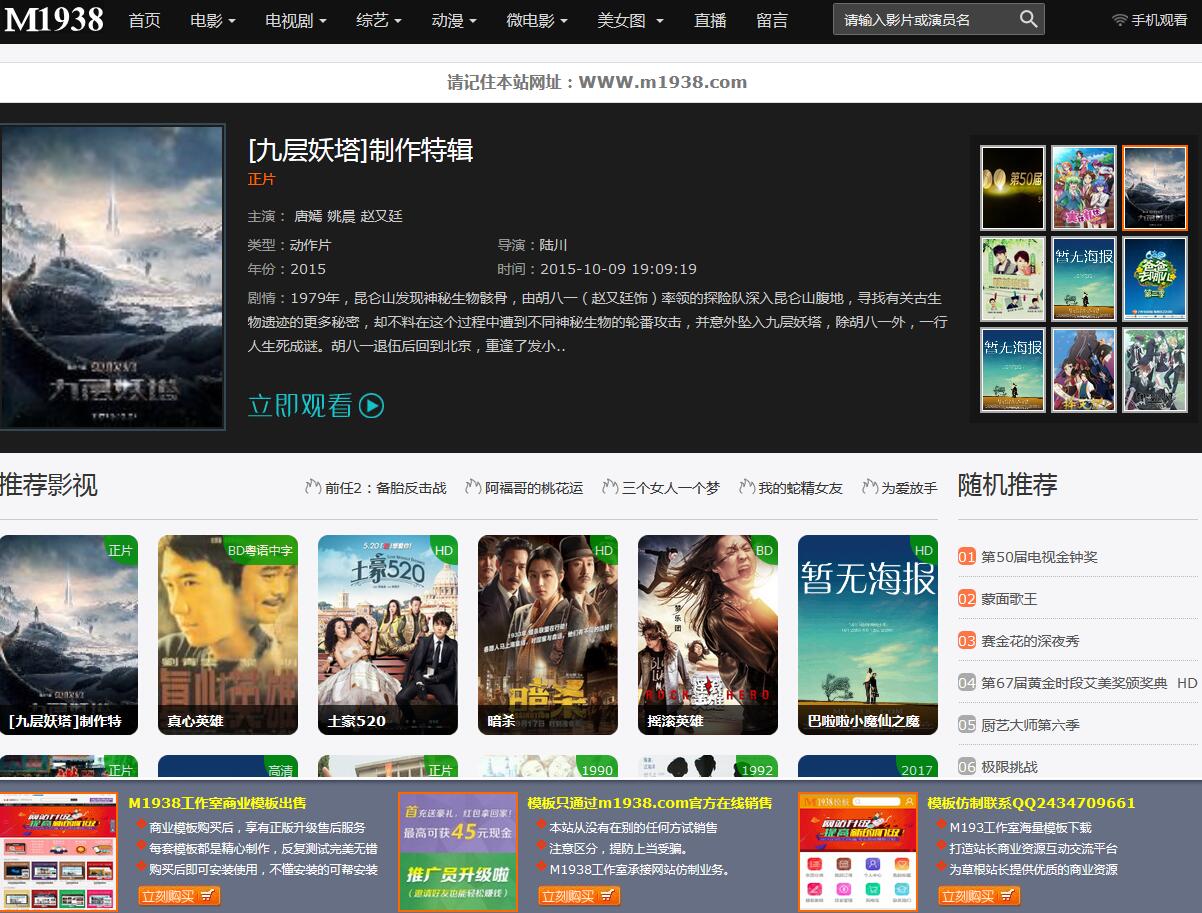Screen dimensions: 1202x913
Task: Open the 土豪520 movie card
Action: click(x=388, y=635)
